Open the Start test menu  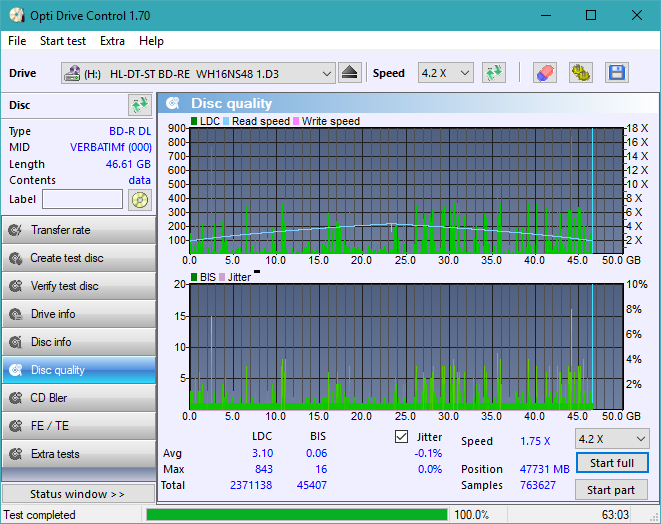click(x=63, y=41)
